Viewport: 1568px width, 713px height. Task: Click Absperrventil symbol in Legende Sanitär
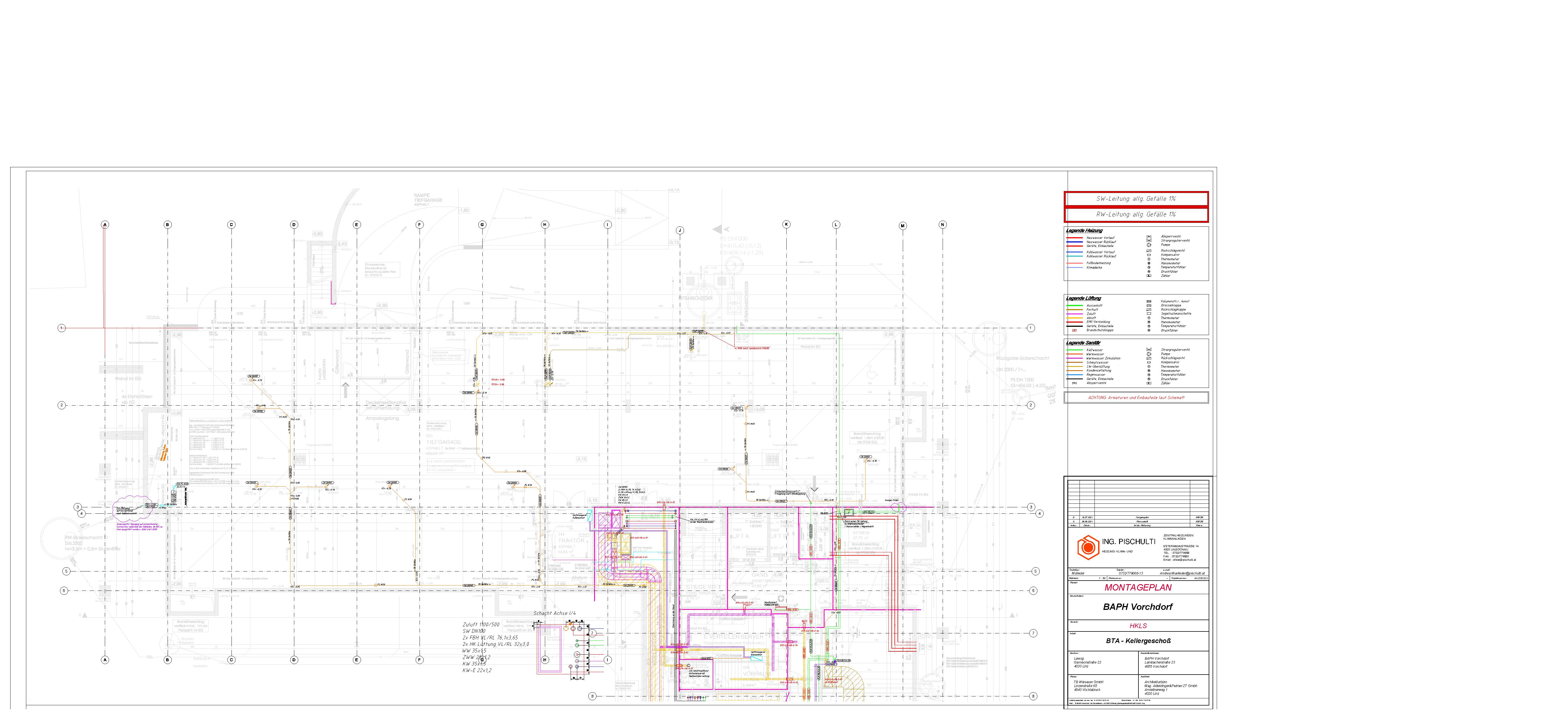point(1074,383)
